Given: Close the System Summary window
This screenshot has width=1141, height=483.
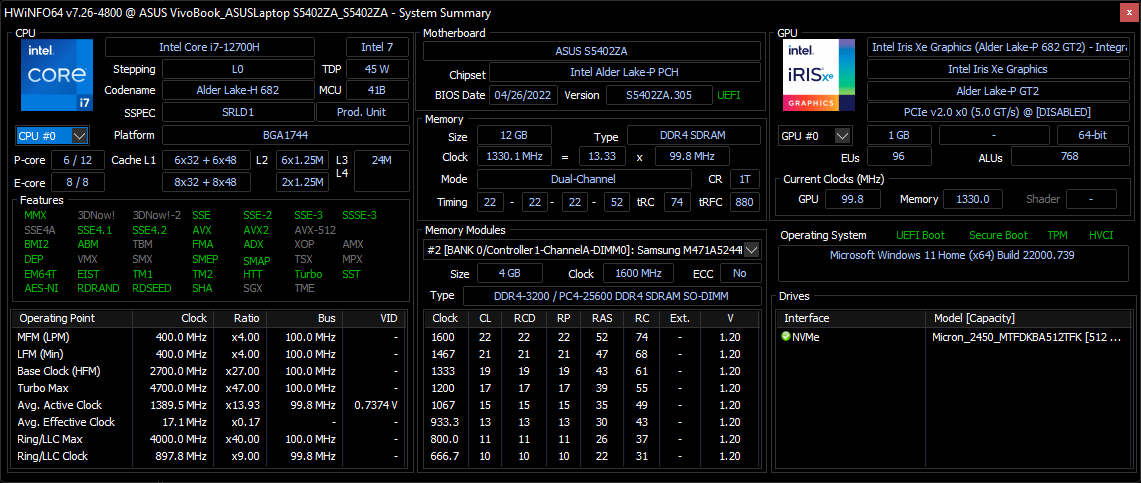Looking at the screenshot, I should [1127, 12].
